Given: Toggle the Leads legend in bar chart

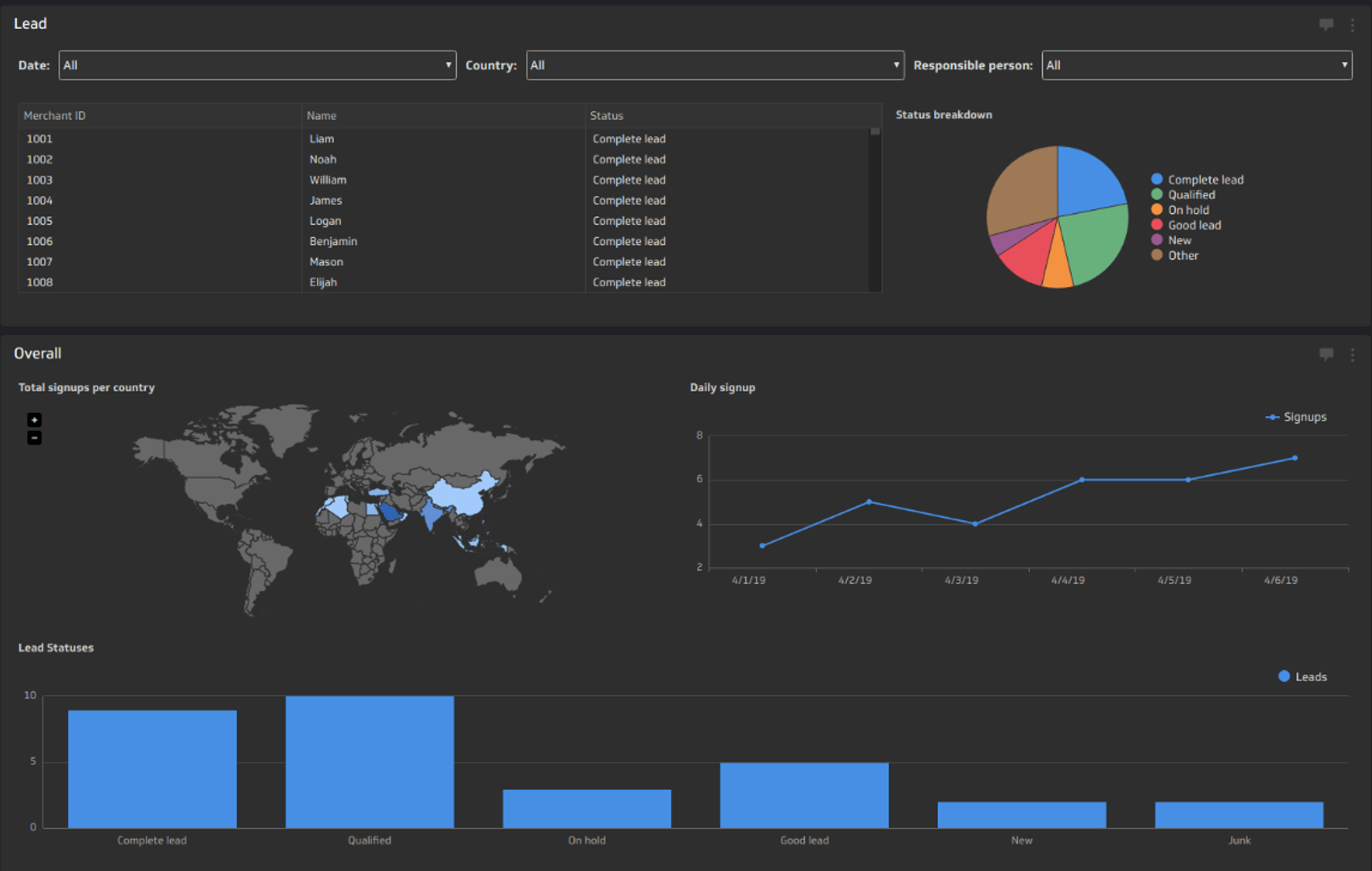Looking at the screenshot, I should [x=1284, y=677].
